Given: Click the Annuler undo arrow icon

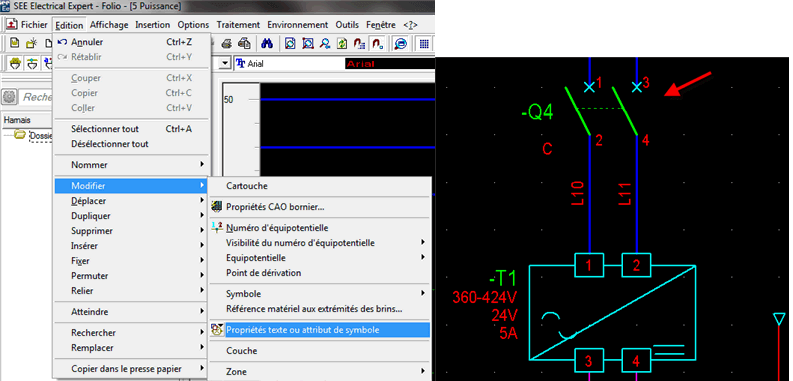Looking at the screenshot, I should pyautogui.click(x=63, y=42).
